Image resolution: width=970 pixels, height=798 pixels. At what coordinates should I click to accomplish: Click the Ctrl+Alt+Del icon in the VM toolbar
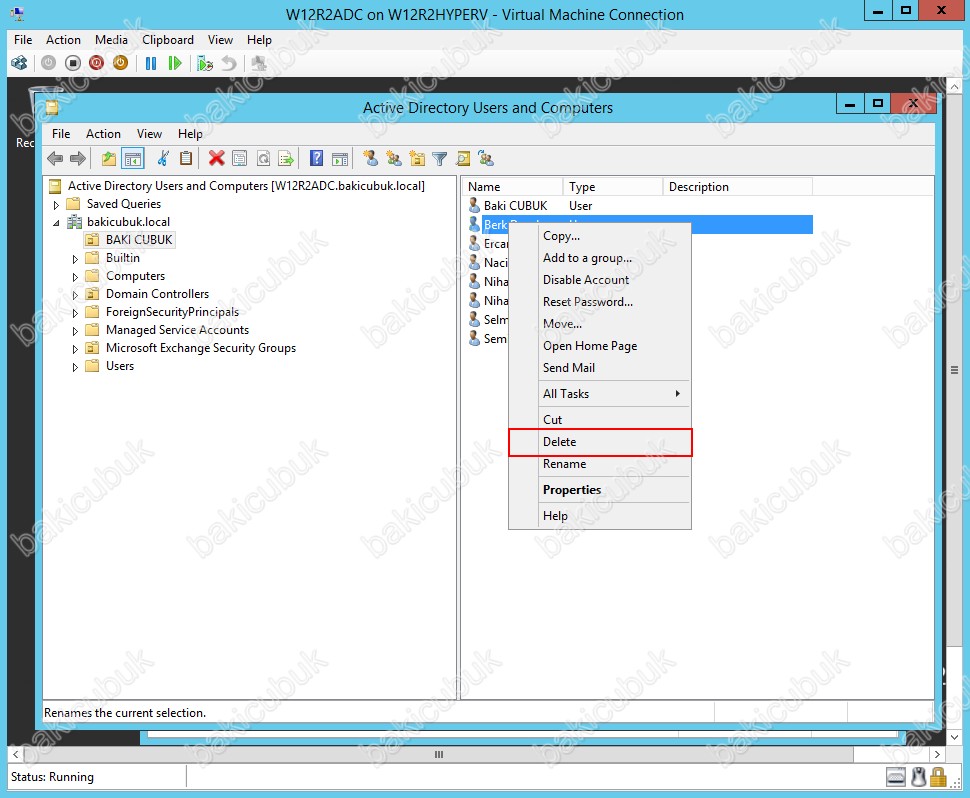tap(19, 63)
